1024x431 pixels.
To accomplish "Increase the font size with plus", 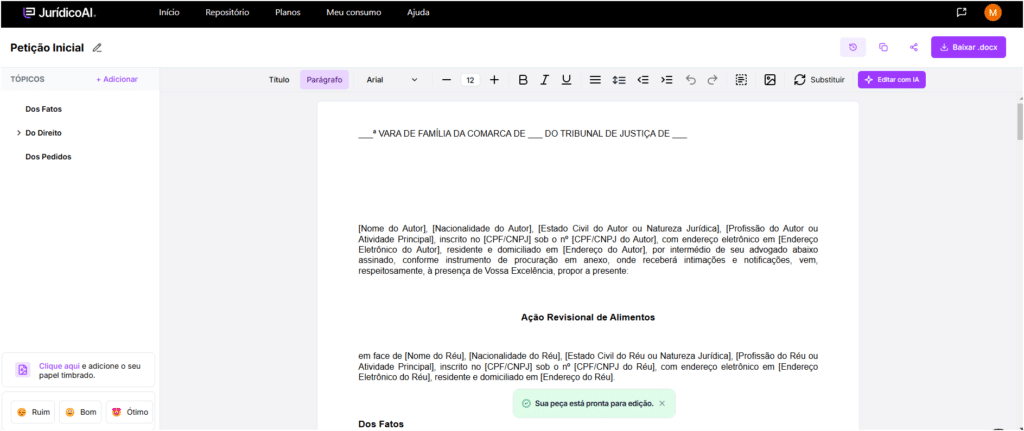I will click(494, 80).
